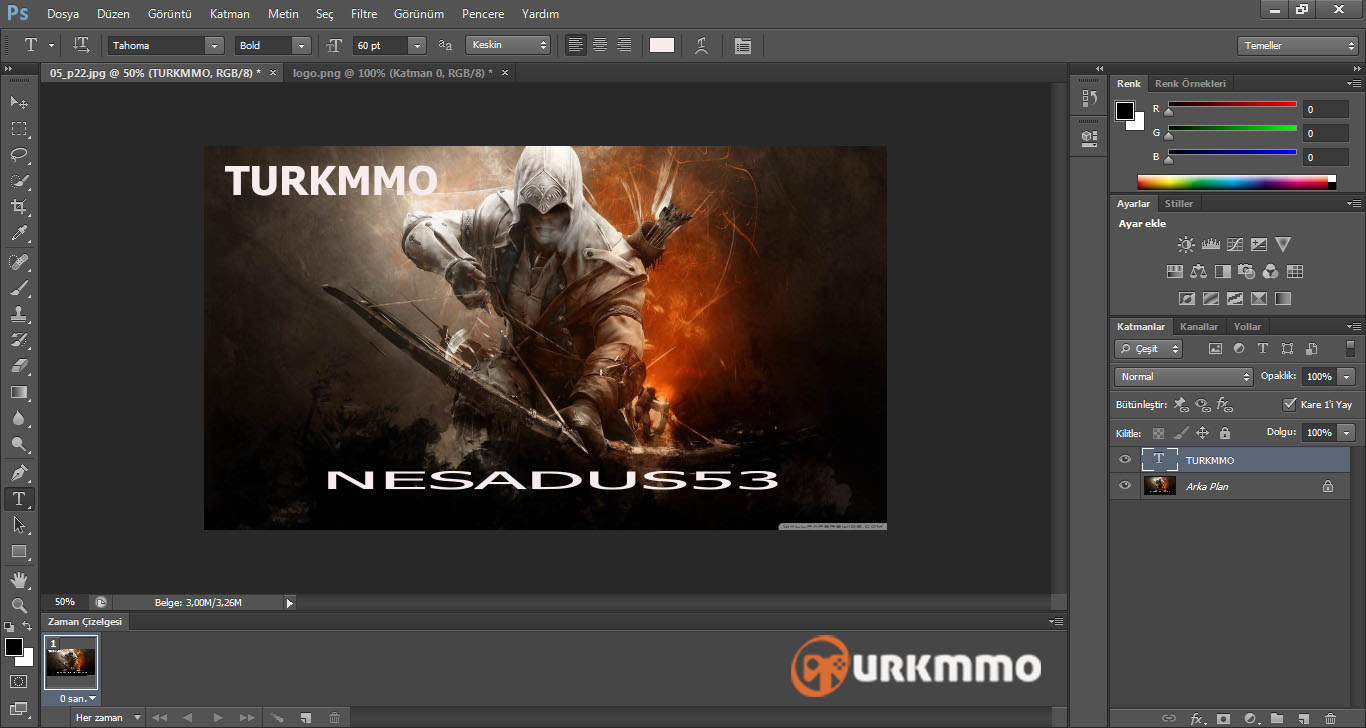Open the Keskin anti-aliasing dropdown
This screenshot has height=728, width=1366.
[508, 45]
